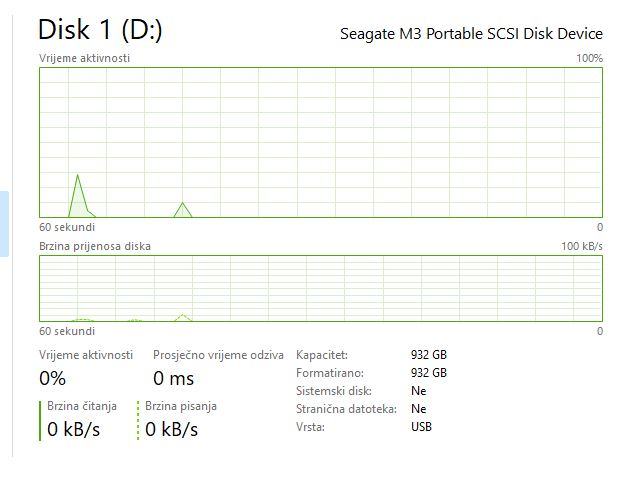Click the selected blue sidebar item edge
The height and width of the screenshot is (479, 623).
click(4, 224)
